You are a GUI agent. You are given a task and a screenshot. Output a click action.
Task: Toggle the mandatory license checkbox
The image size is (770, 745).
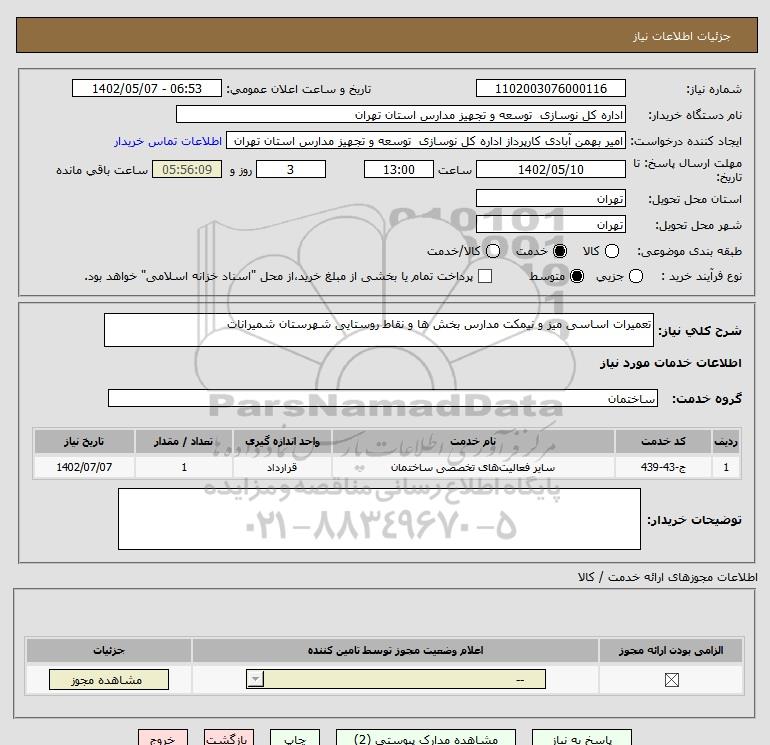pyautogui.click(x=671, y=680)
